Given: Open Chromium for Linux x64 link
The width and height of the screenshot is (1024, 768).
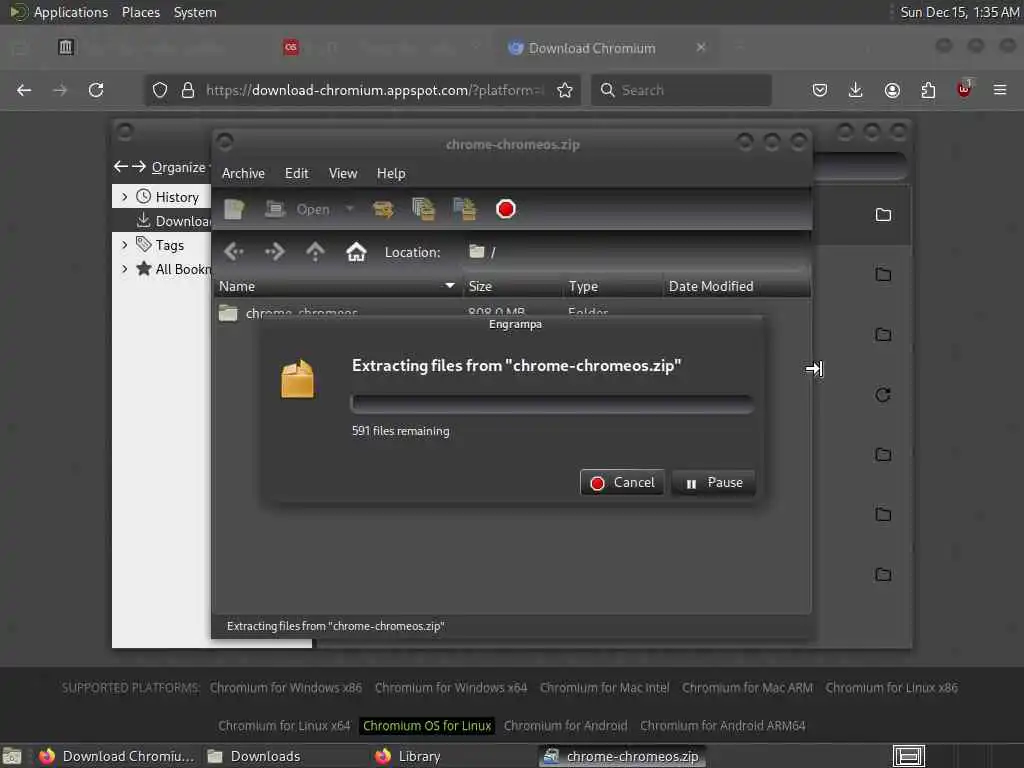Looking at the screenshot, I should coord(284,726).
